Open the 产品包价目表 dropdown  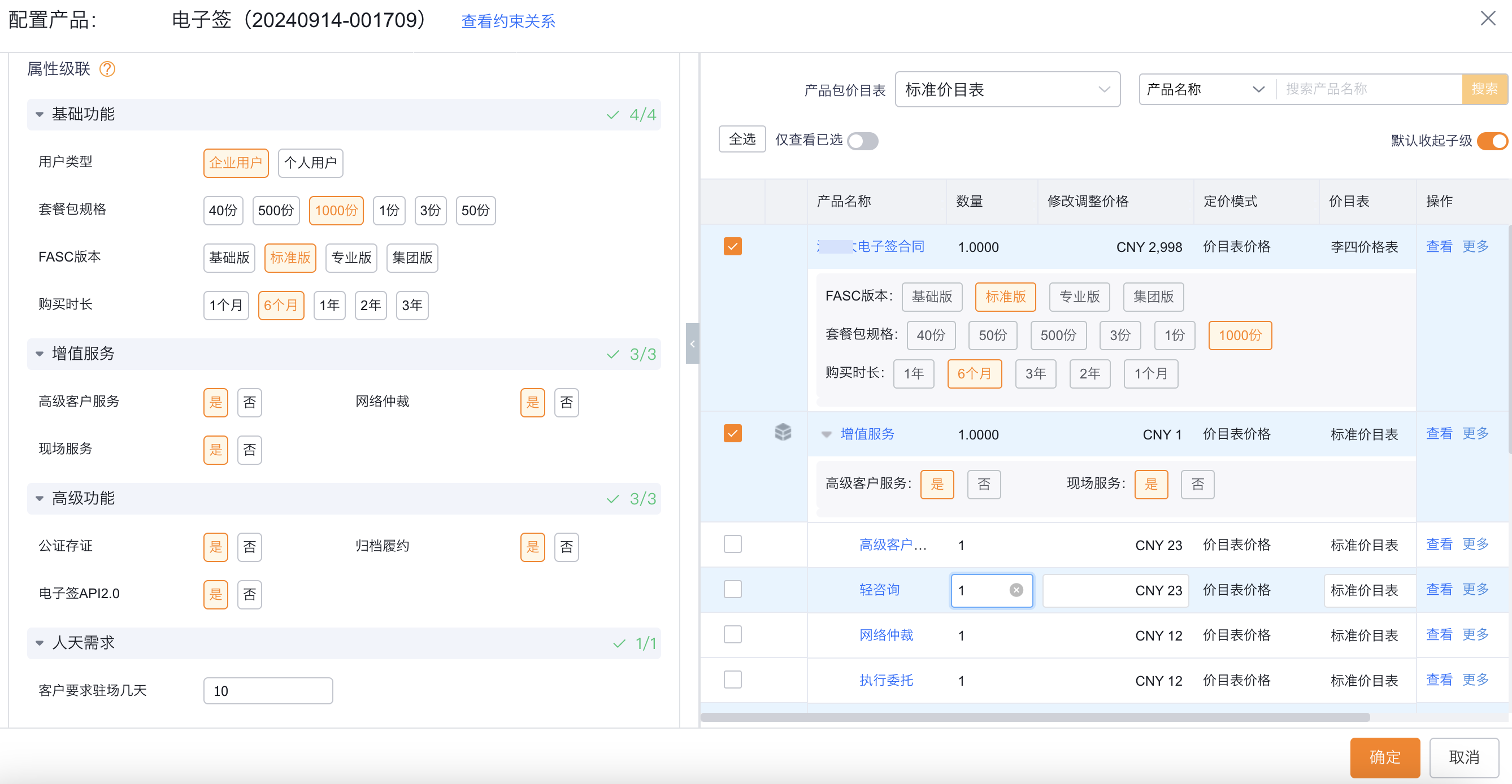[1007, 90]
